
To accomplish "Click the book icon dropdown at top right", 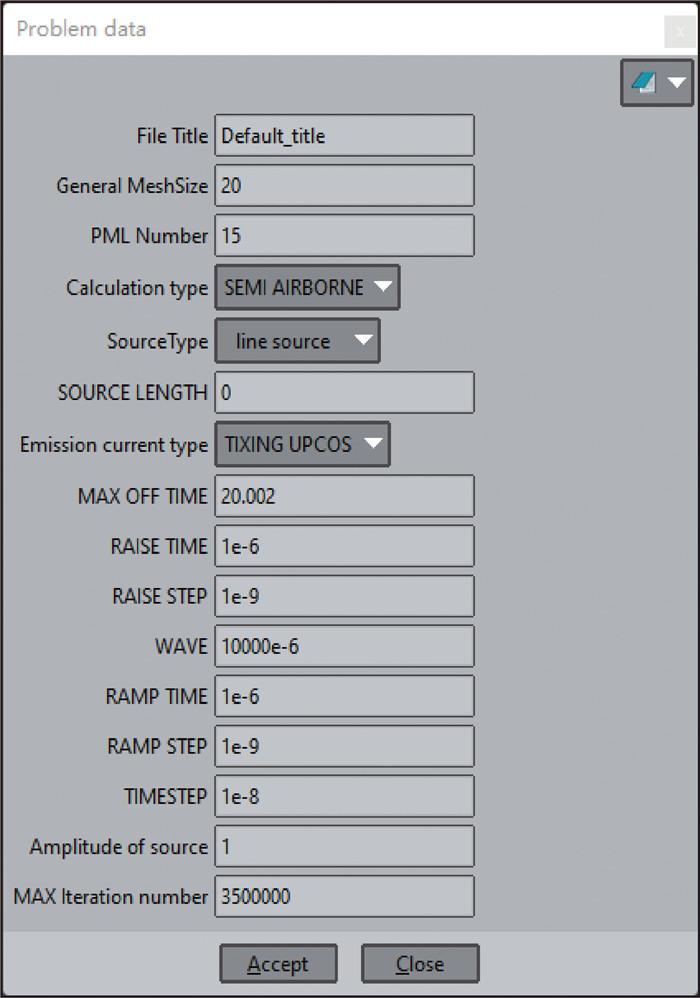I will click(x=656, y=83).
